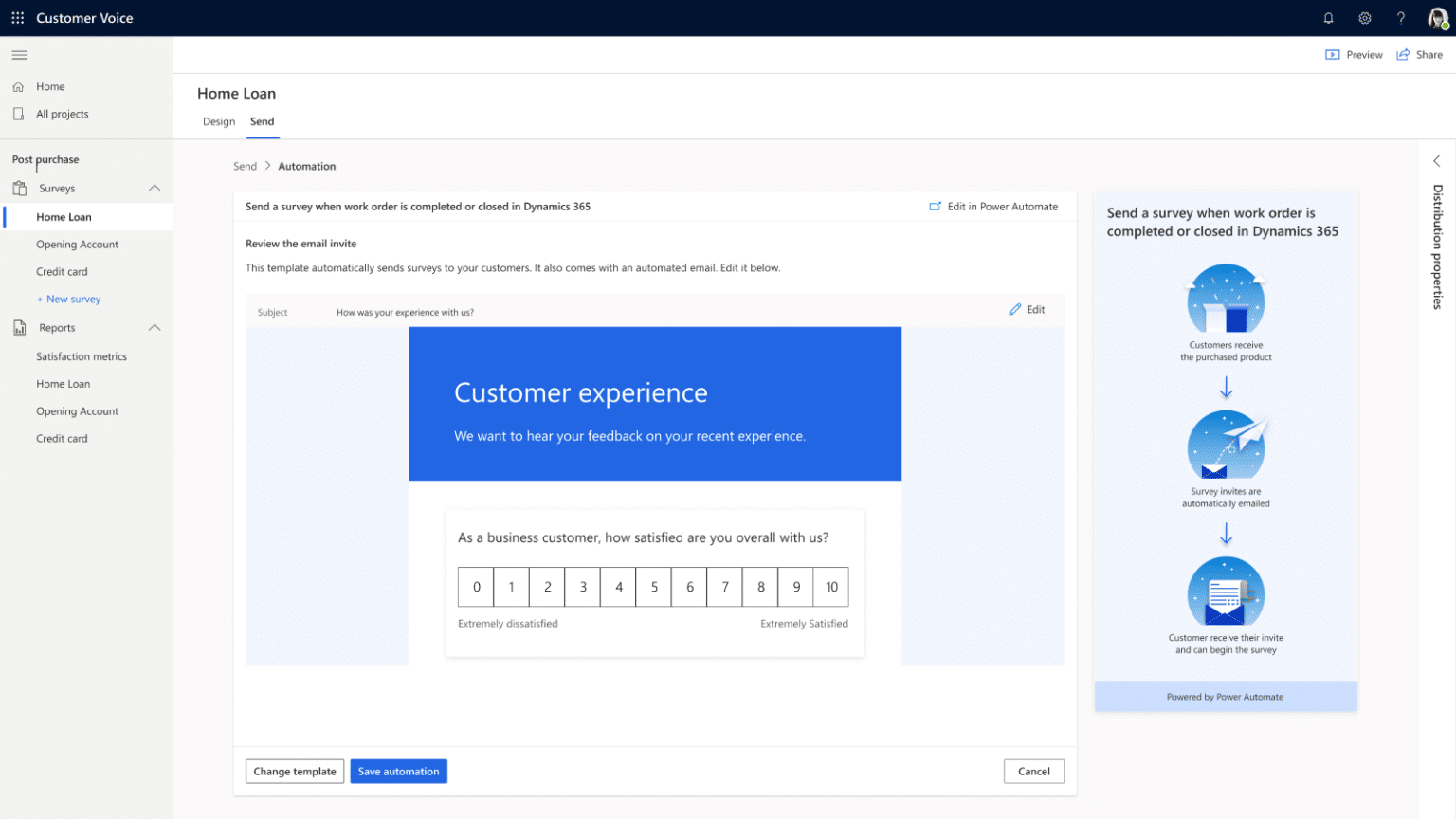Click the Change template button
The height and width of the screenshot is (819, 1456).
tap(294, 772)
